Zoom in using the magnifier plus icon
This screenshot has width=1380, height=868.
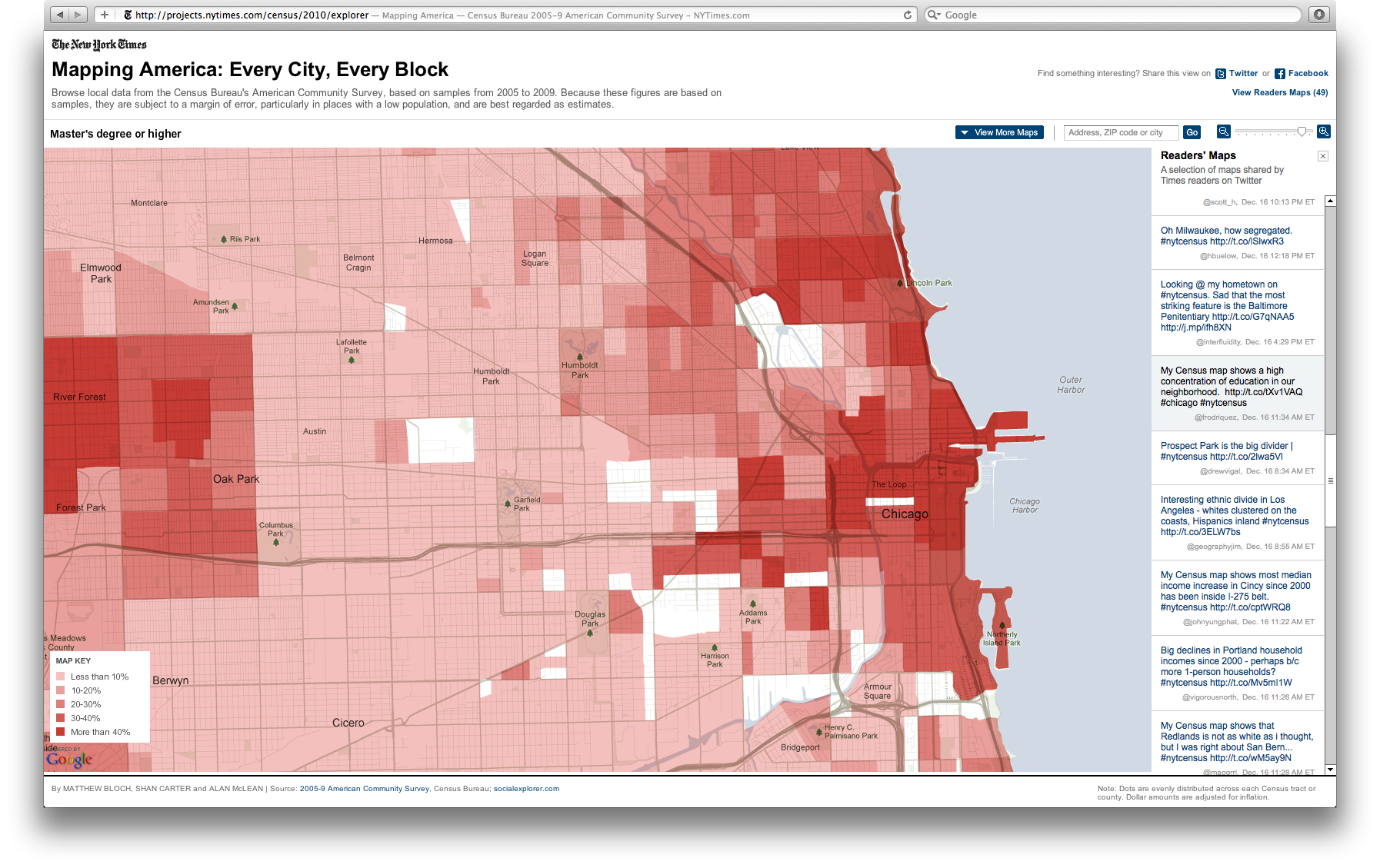(x=1323, y=131)
